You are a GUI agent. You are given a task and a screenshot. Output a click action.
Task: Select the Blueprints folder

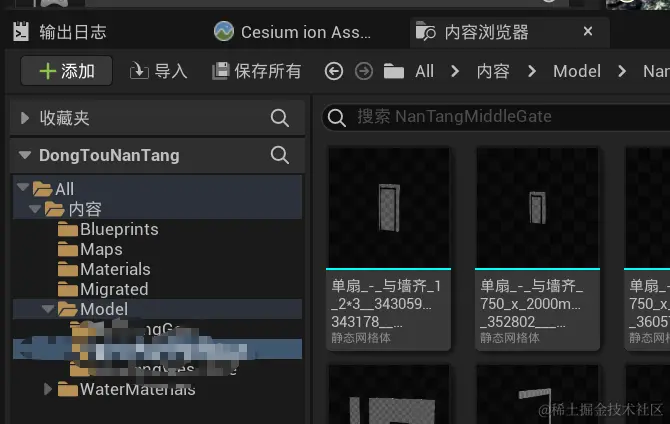[157, 229]
